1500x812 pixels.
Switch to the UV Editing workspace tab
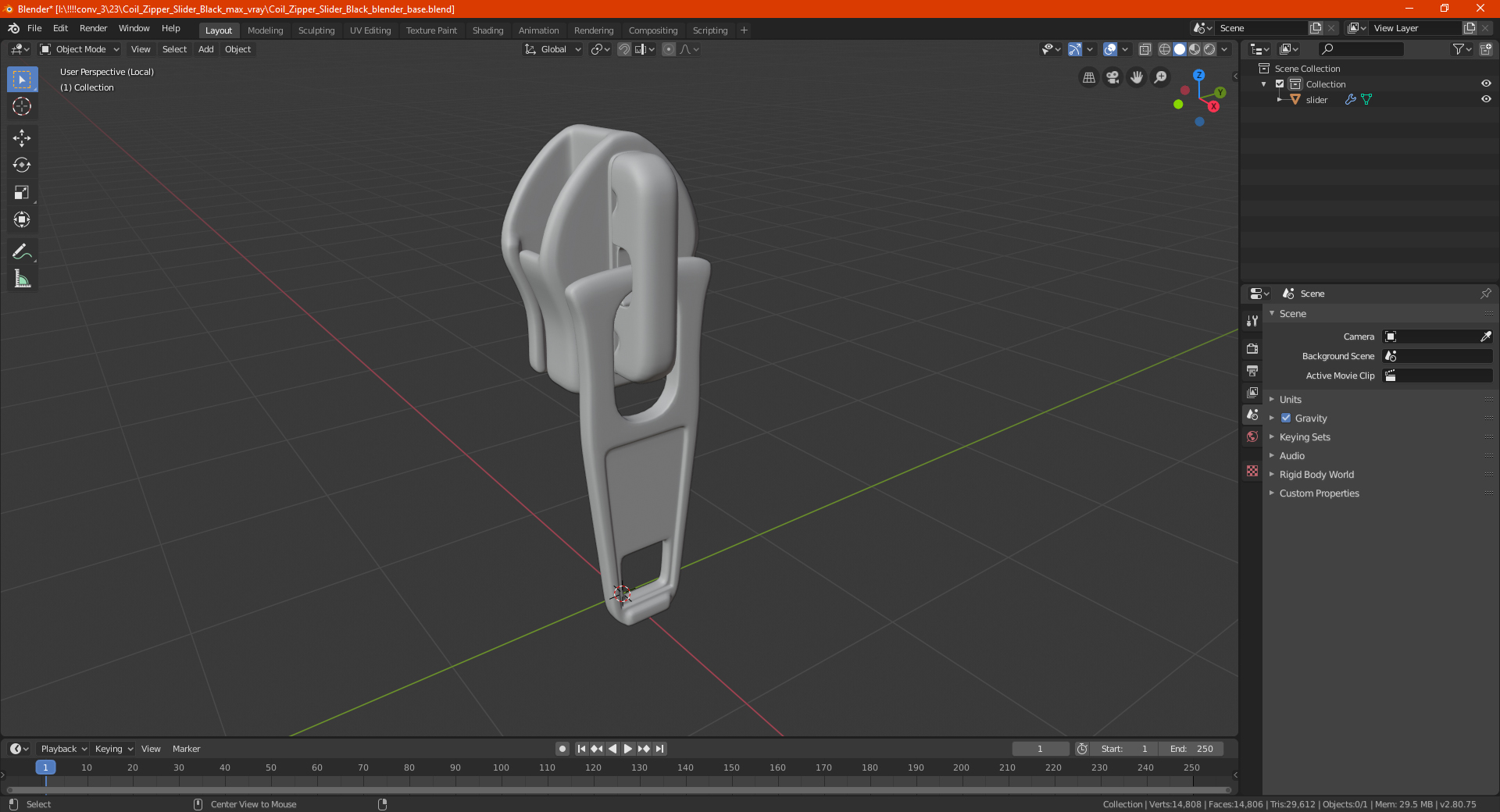coord(370,30)
